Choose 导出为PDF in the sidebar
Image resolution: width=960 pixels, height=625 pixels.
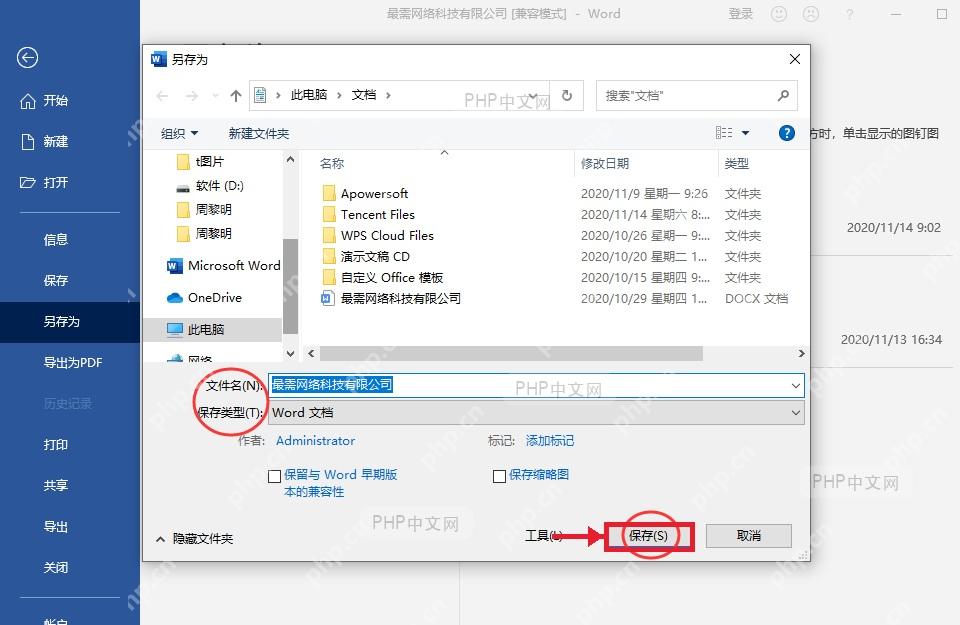pyautogui.click(x=73, y=362)
